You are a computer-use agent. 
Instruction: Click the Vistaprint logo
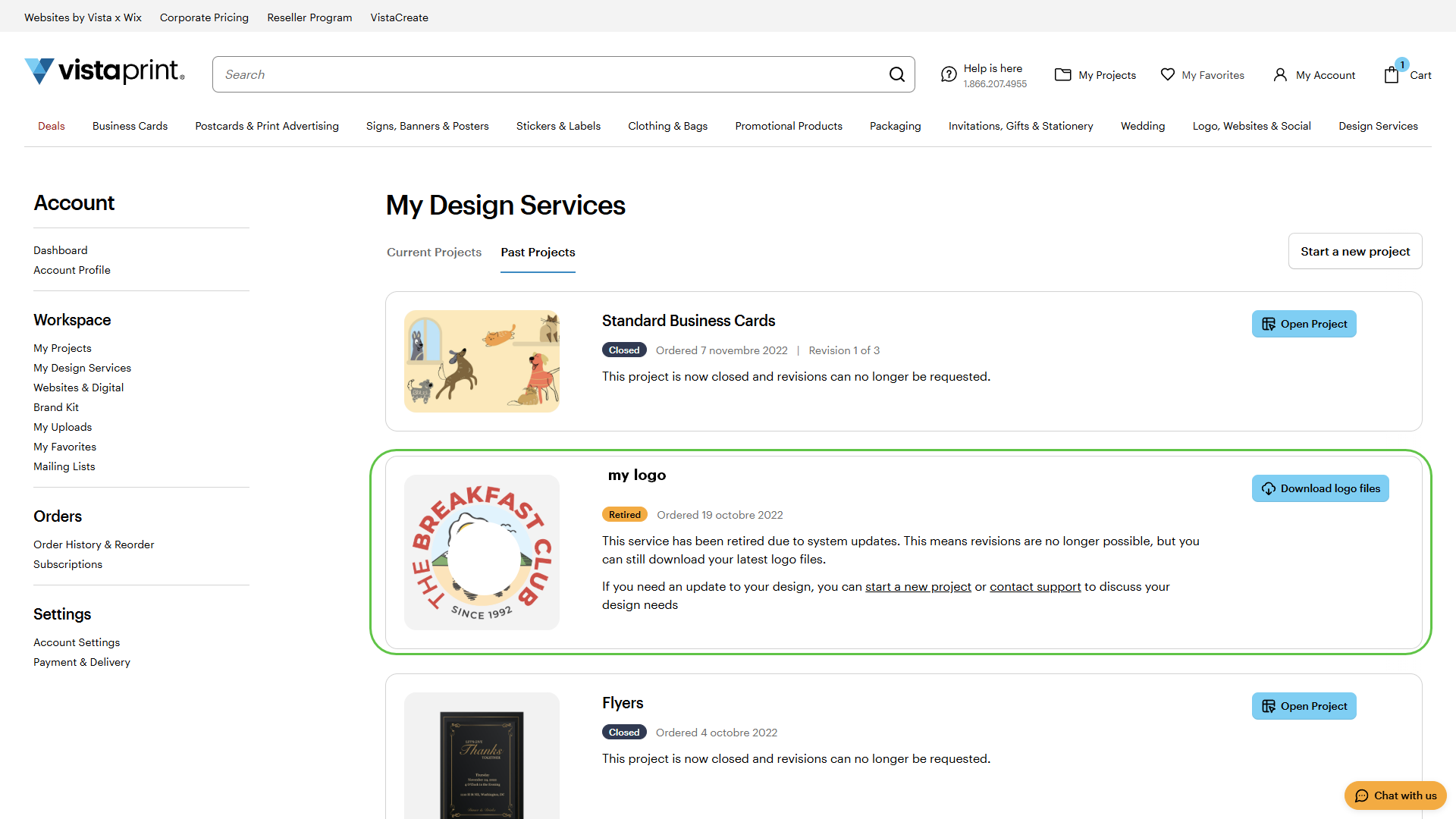point(105,71)
